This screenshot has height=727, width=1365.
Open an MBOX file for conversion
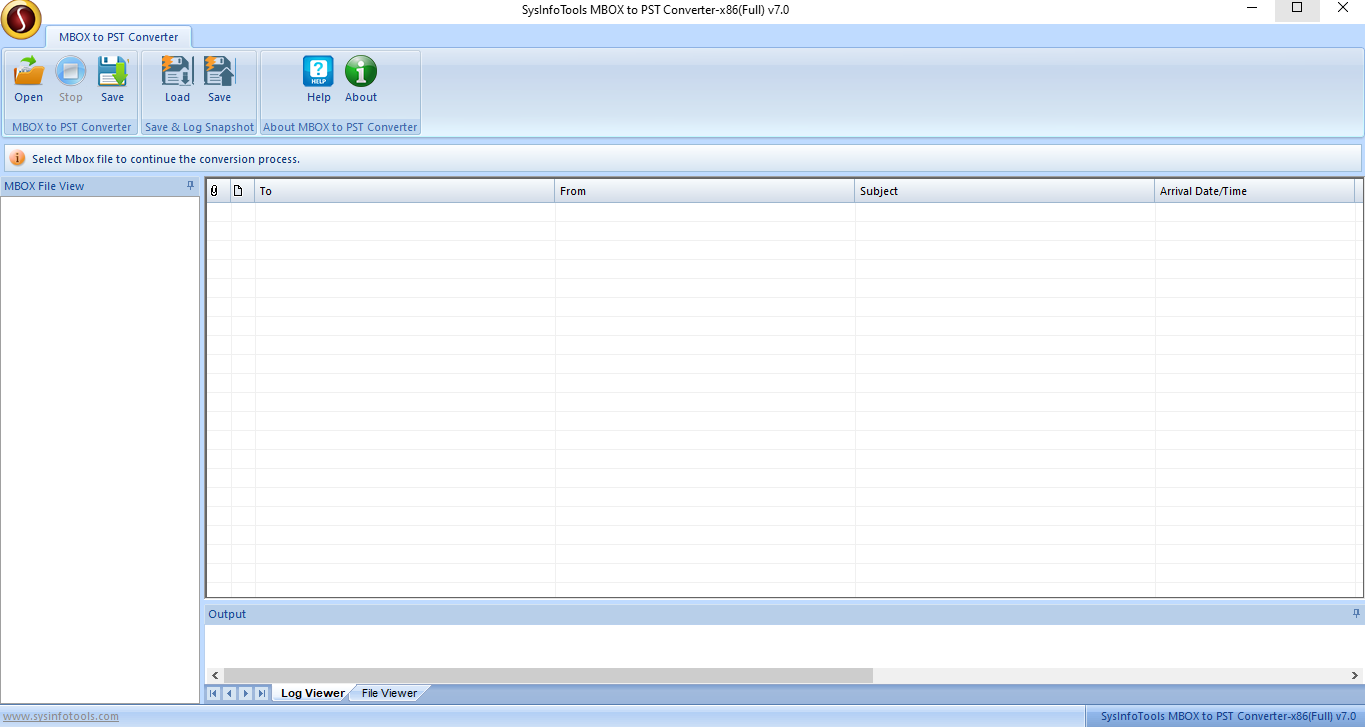pyautogui.click(x=27, y=78)
